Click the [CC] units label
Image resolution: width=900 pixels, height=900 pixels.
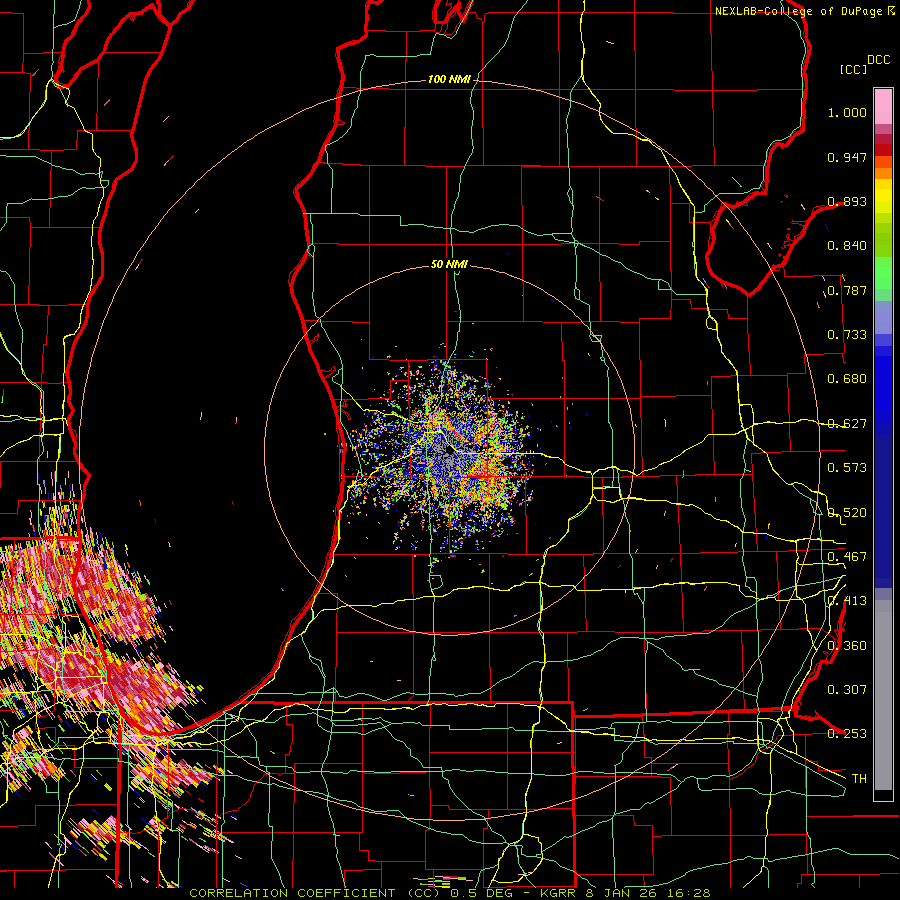point(853,69)
